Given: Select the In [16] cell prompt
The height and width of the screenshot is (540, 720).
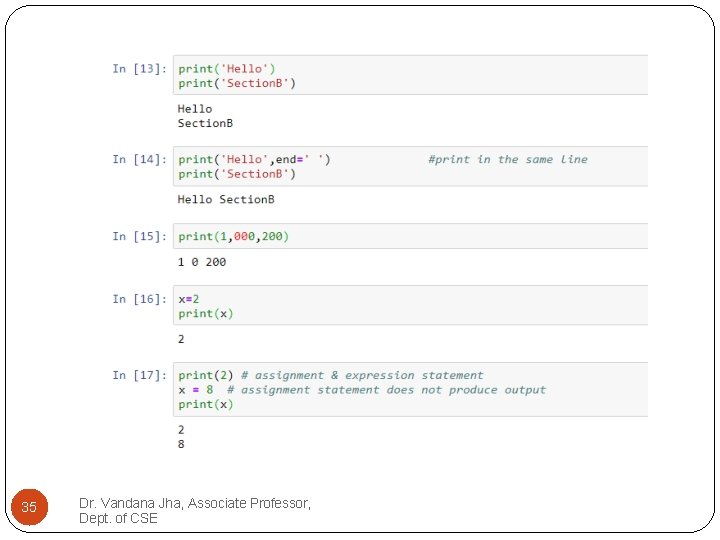Looking at the screenshot, I should click(x=139, y=299).
